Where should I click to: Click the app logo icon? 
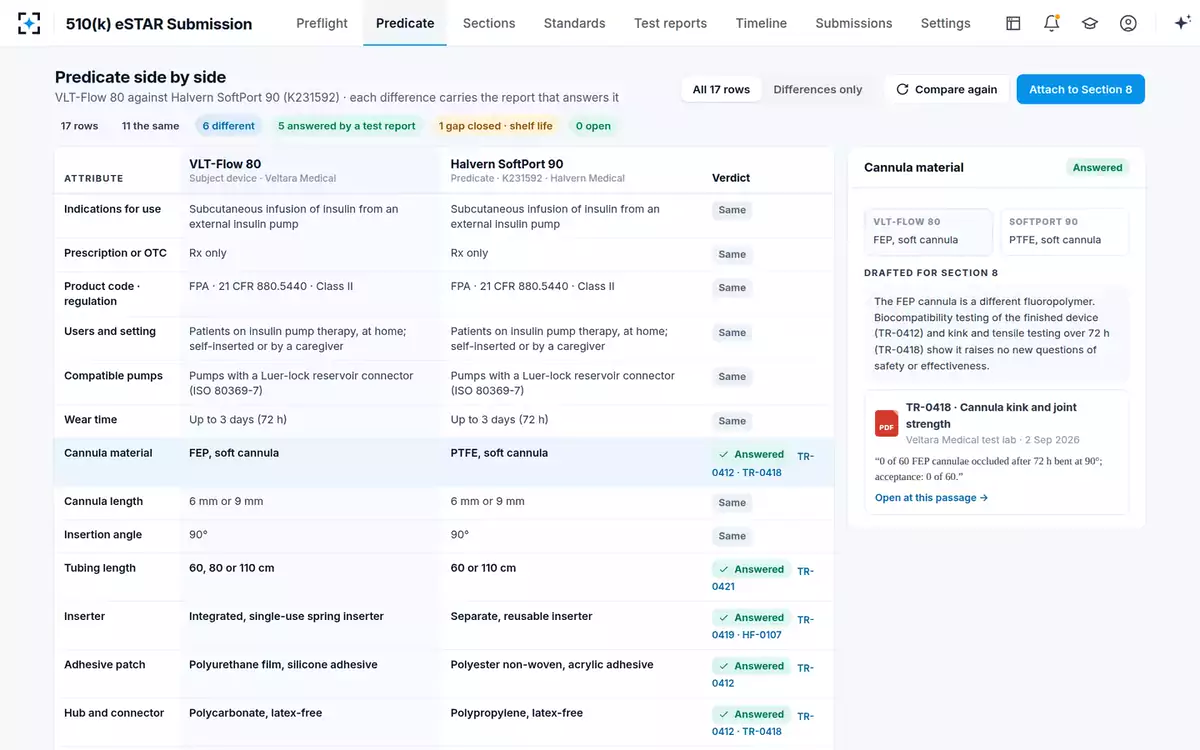pyautogui.click(x=29, y=23)
